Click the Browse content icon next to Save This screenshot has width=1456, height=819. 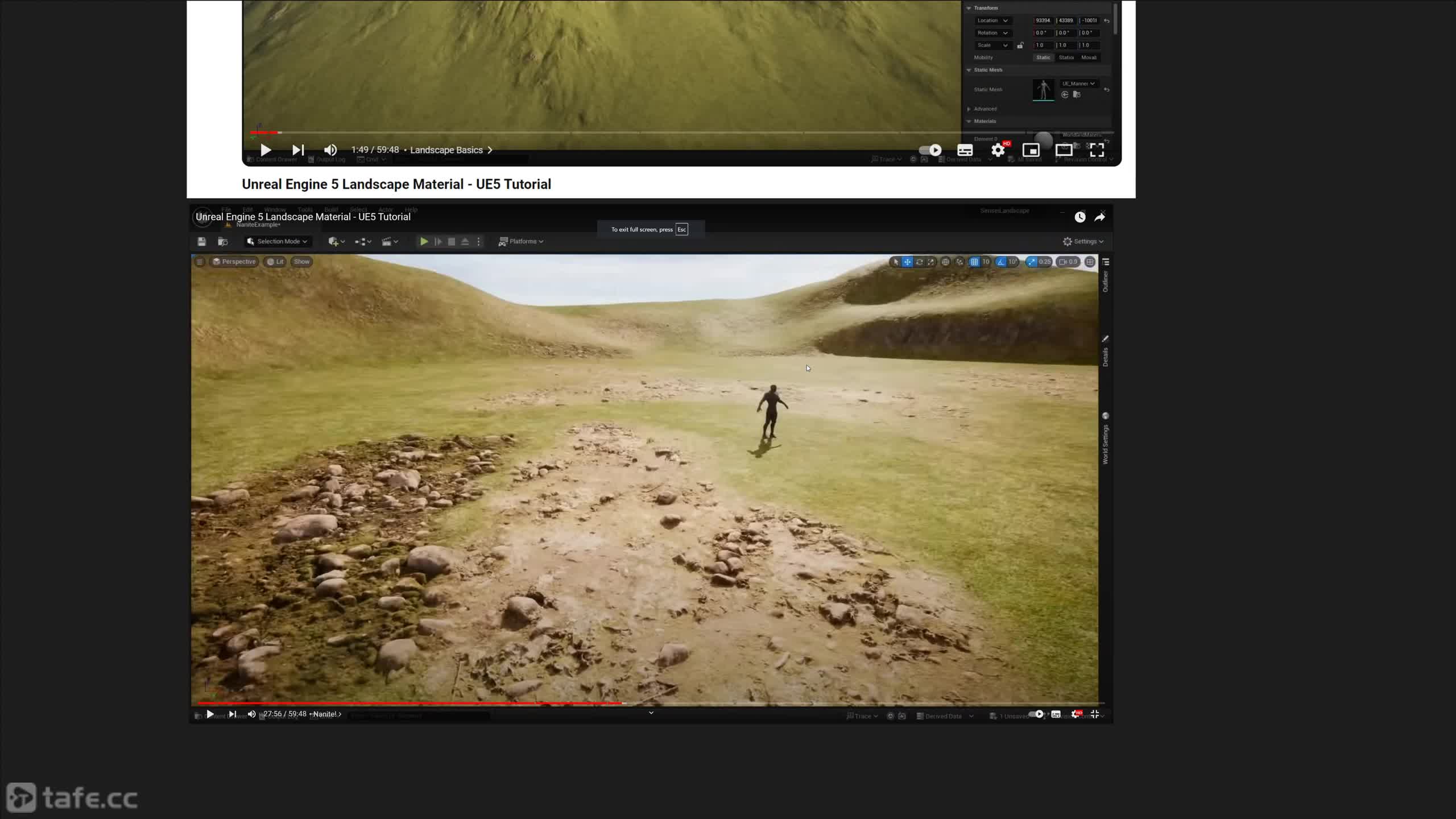[x=223, y=242]
